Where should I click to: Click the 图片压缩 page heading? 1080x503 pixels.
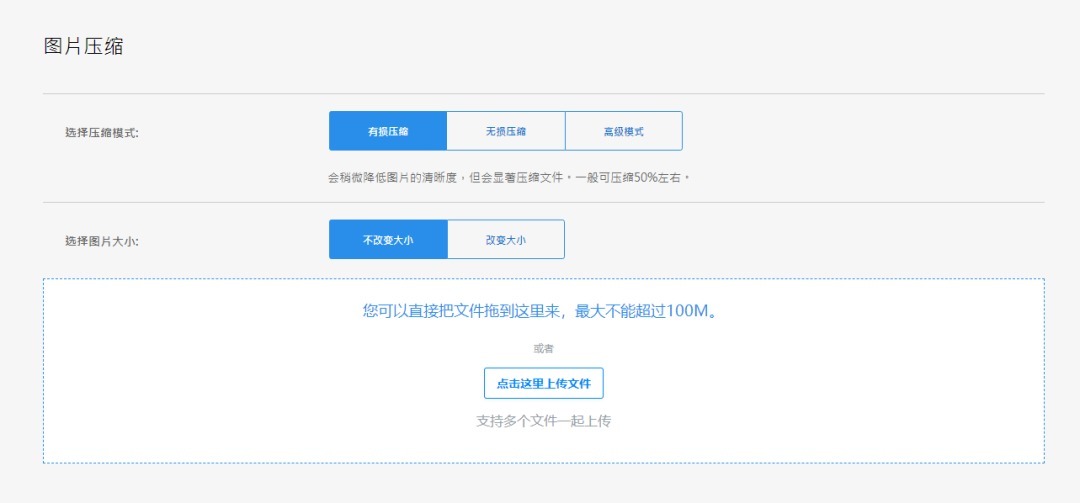(84, 46)
